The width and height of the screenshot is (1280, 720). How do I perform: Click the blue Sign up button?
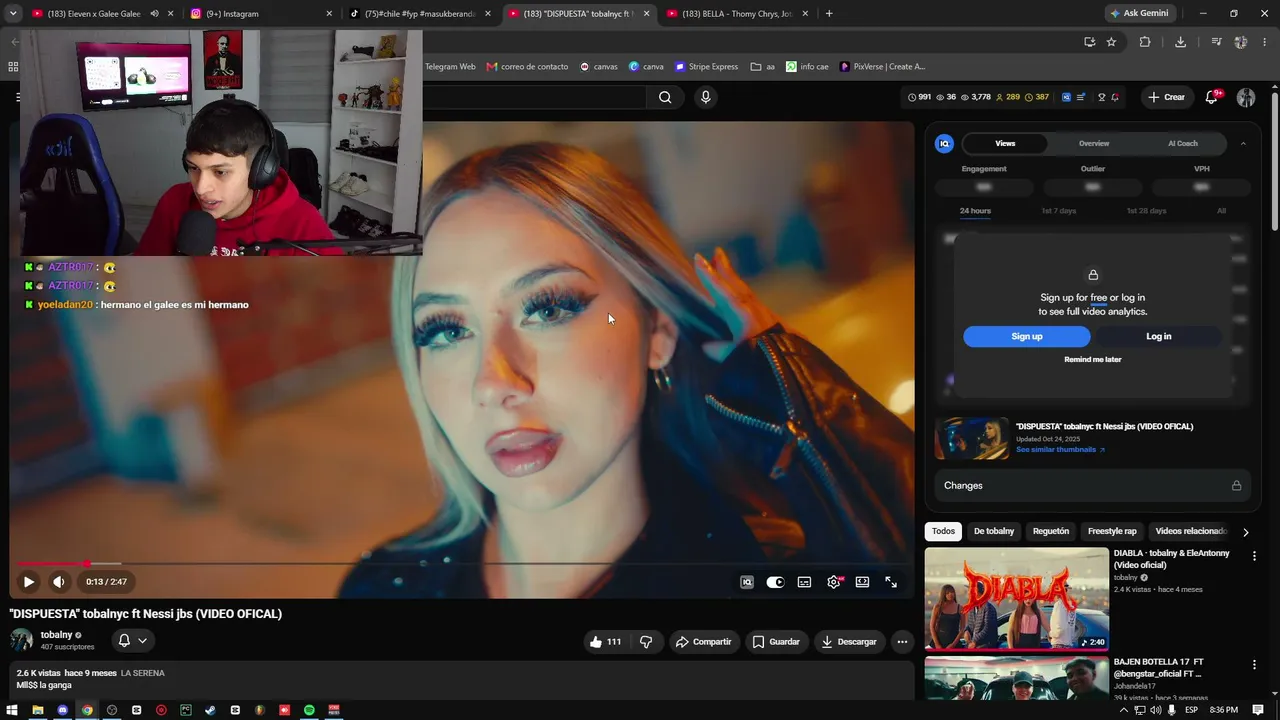(x=1027, y=337)
